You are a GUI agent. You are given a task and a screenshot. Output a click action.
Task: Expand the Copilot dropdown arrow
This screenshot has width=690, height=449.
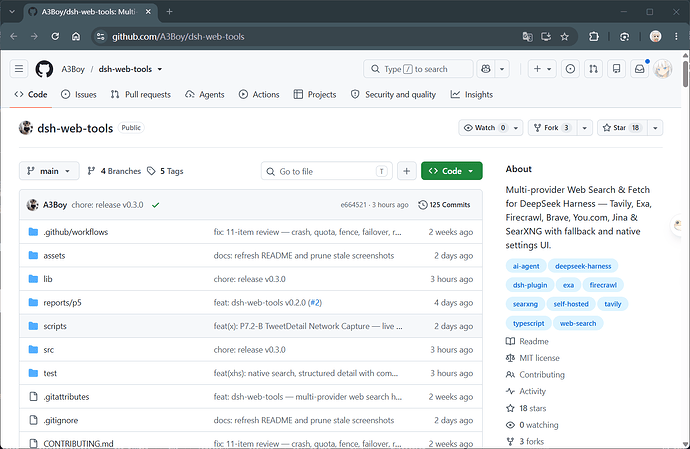tap(502, 69)
